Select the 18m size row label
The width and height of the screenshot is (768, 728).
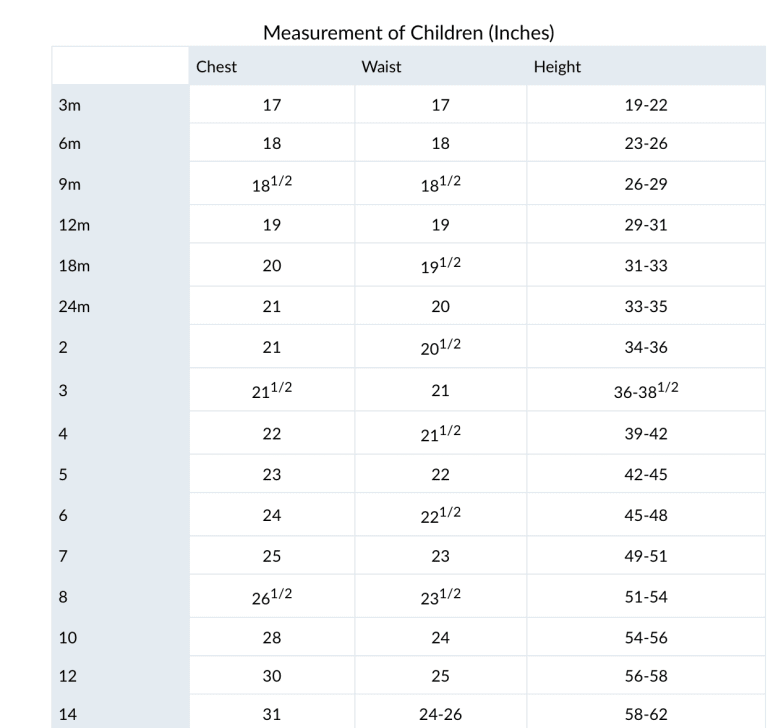(x=73, y=266)
